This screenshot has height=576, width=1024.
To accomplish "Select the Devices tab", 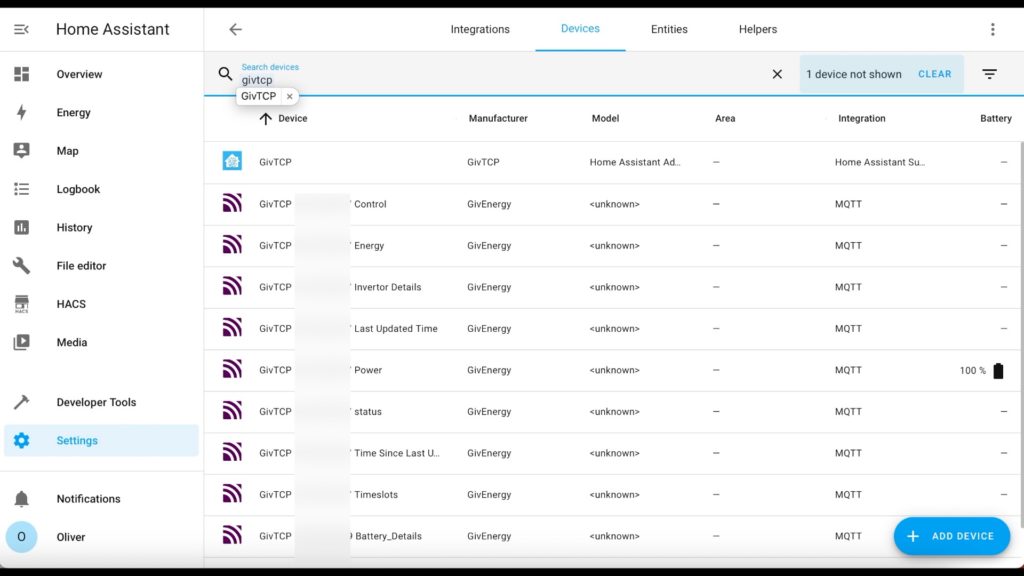I will click(x=580, y=29).
